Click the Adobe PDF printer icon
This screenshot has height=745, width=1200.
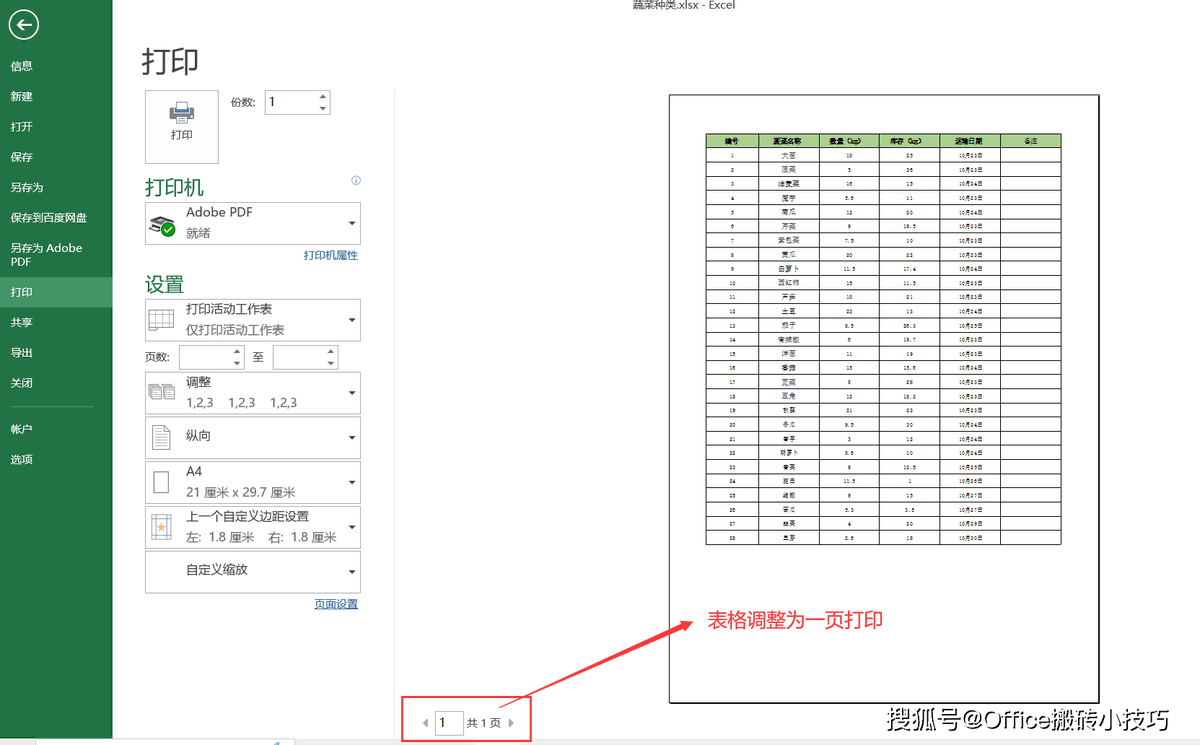click(162, 224)
